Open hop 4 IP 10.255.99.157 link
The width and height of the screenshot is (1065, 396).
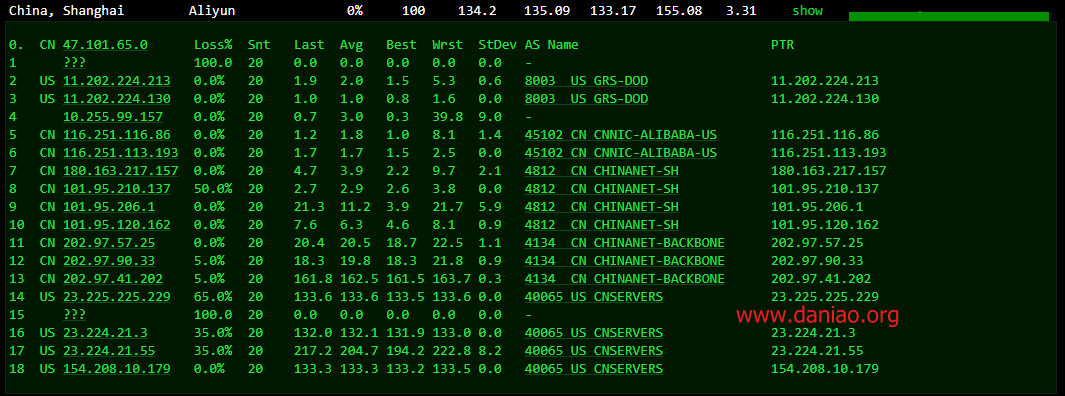(x=113, y=117)
